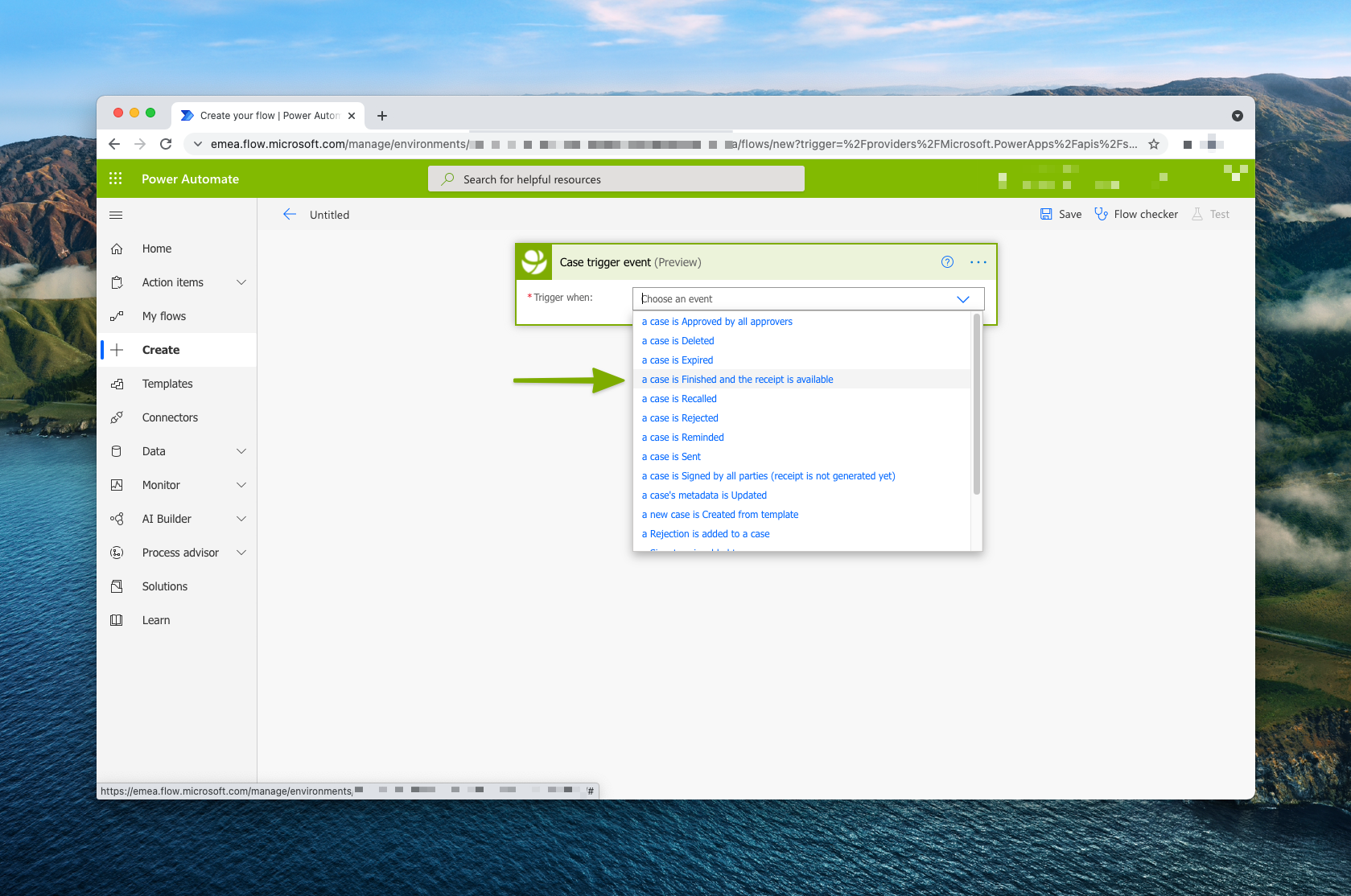Click the Learn book icon

click(x=117, y=620)
